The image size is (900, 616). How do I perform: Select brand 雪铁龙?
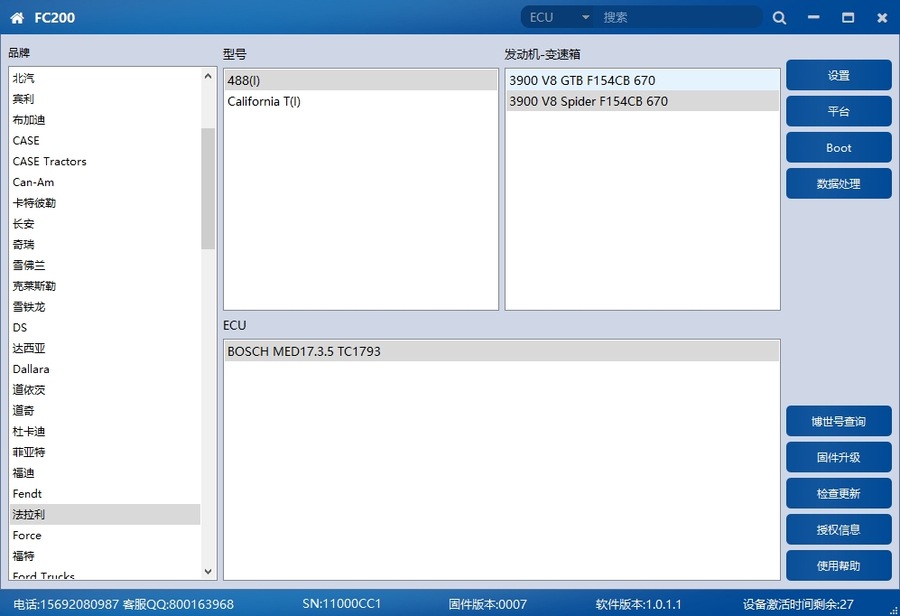105,307
